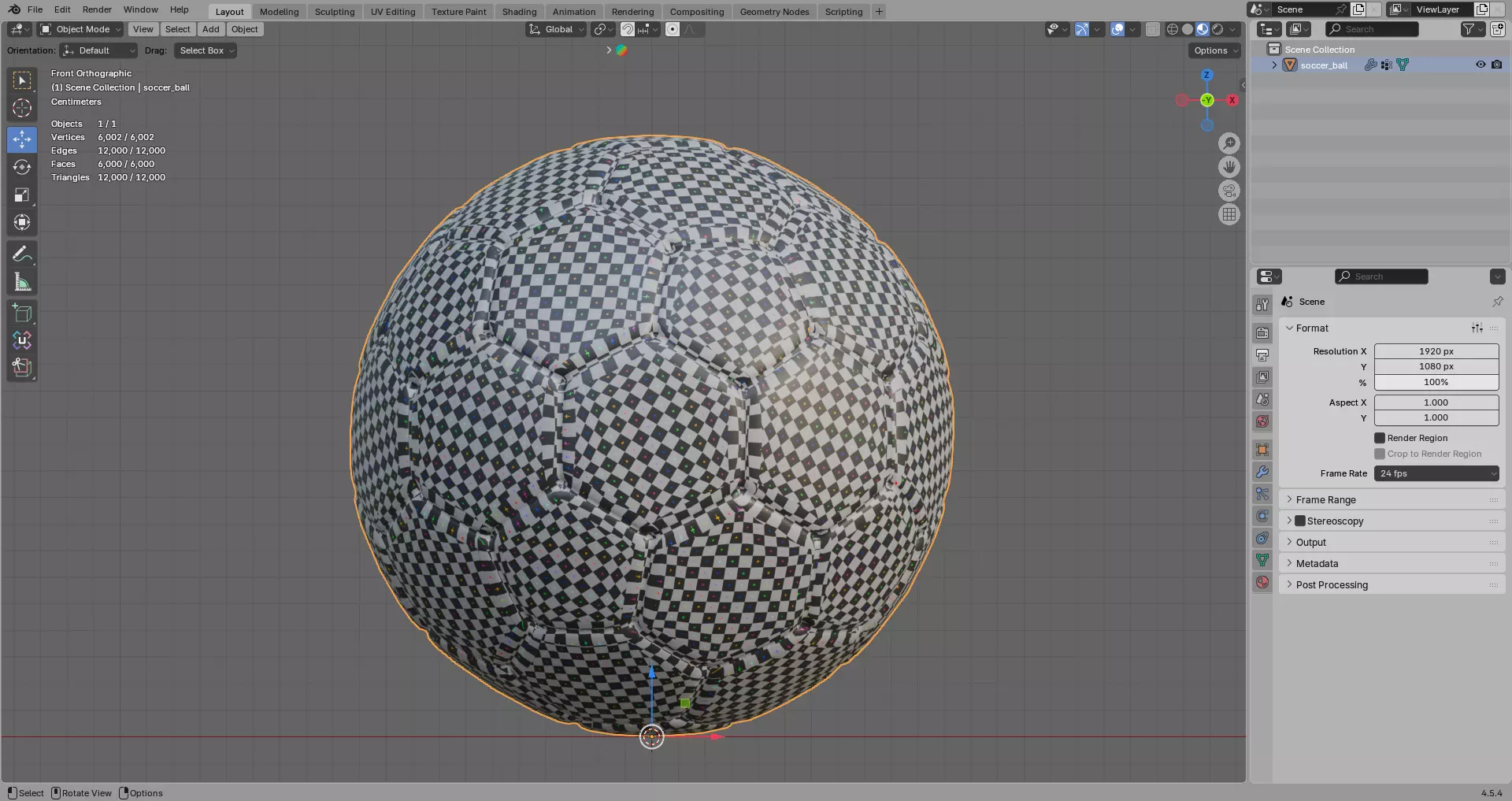Click the blue Z axis on navigation gizmo

(x=1206, y=75)
